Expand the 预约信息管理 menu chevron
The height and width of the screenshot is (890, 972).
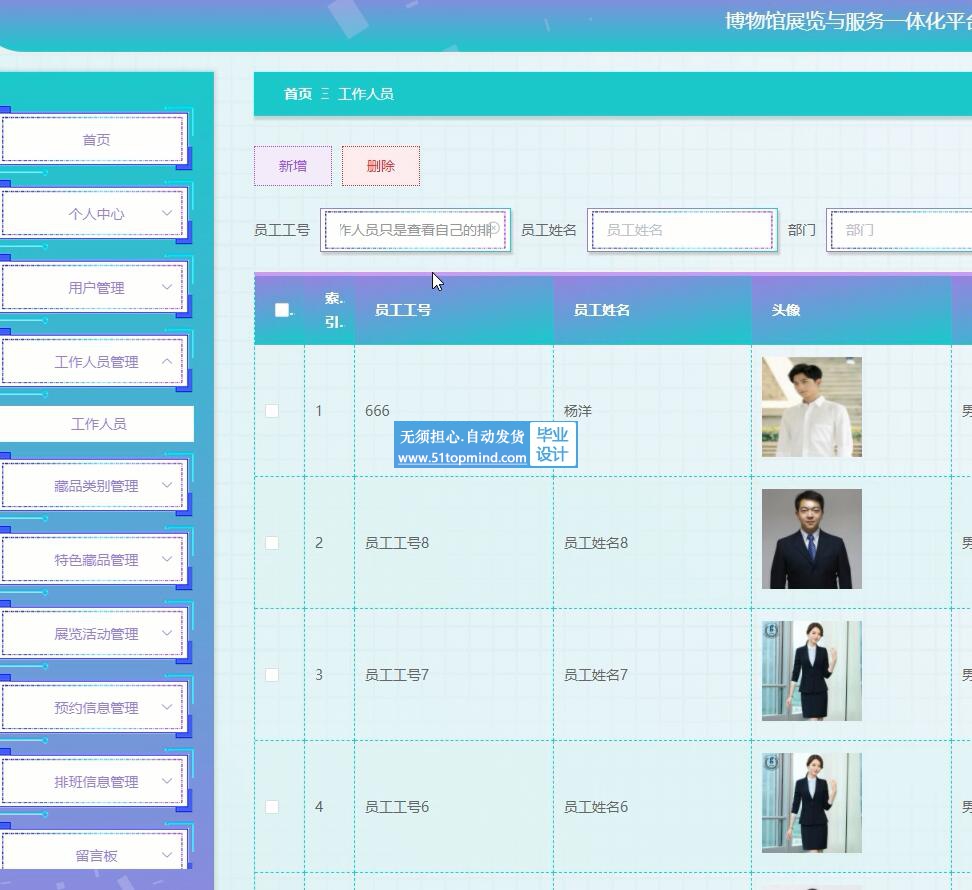coord(167,707)
